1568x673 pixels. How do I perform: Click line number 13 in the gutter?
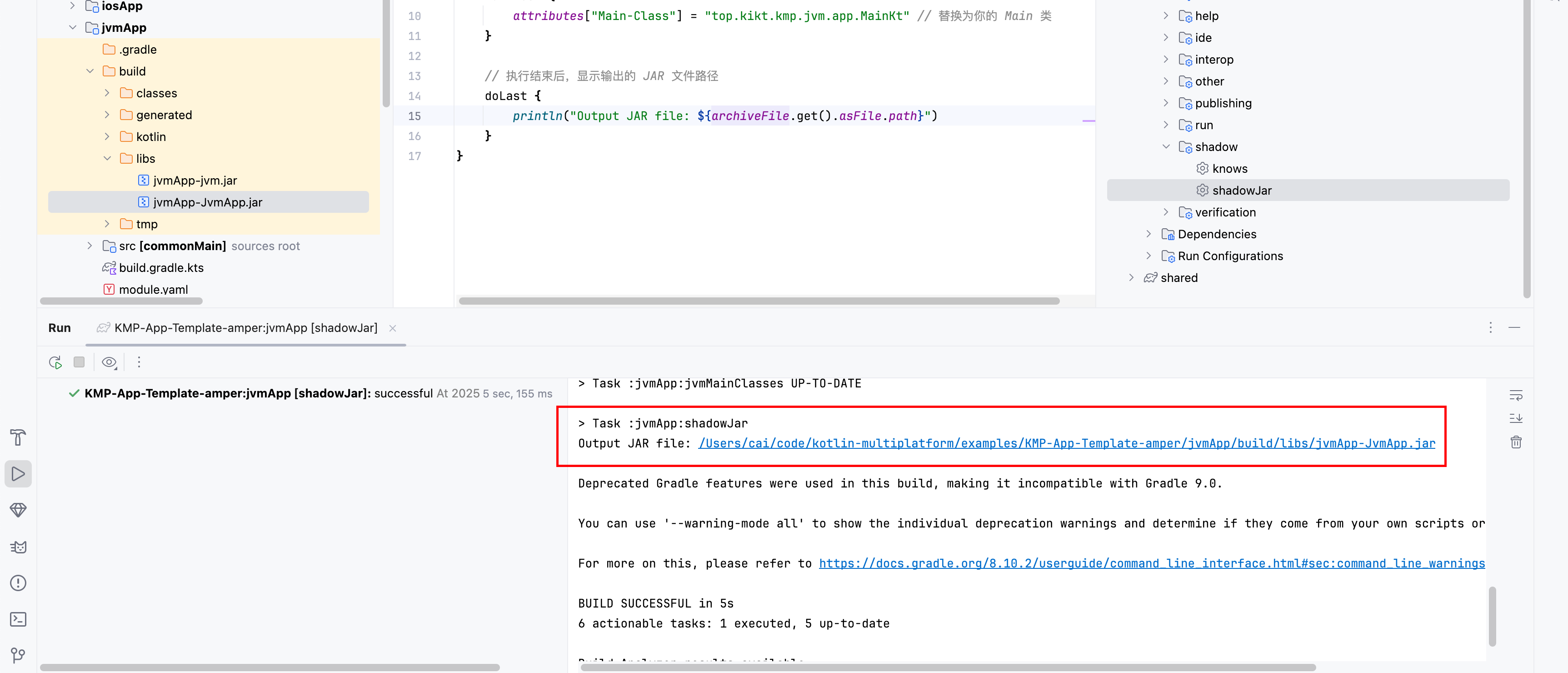coord(414,76)
